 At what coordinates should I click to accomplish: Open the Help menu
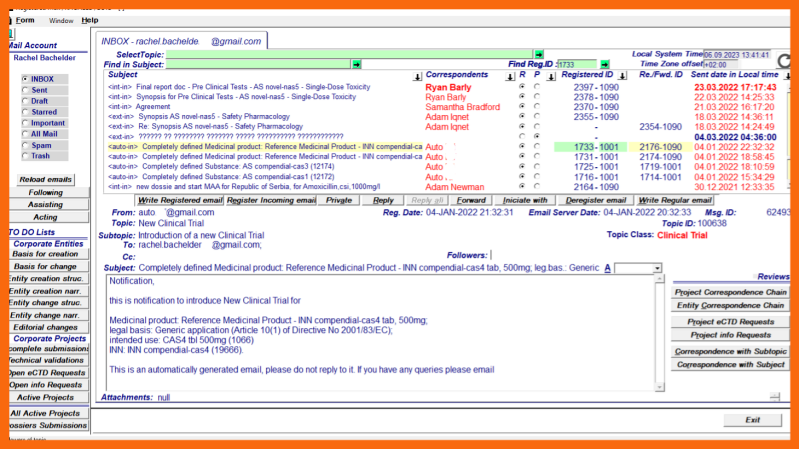[x=90, y=20]
